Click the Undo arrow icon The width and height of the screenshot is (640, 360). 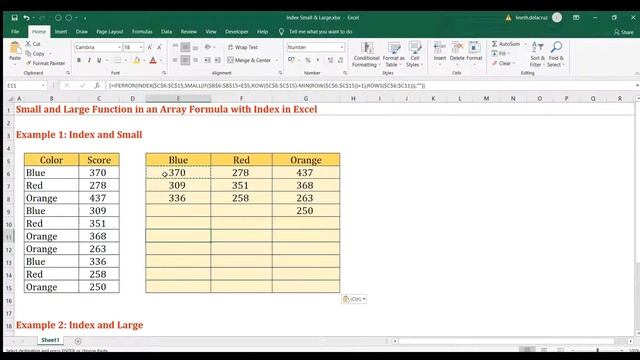click(x=26, y=18)
